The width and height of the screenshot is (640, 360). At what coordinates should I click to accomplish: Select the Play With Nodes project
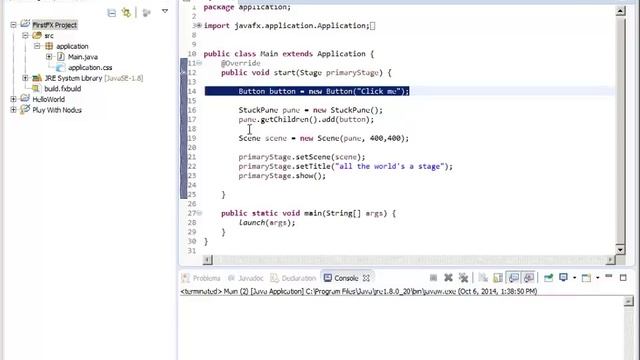coord(57,110)
